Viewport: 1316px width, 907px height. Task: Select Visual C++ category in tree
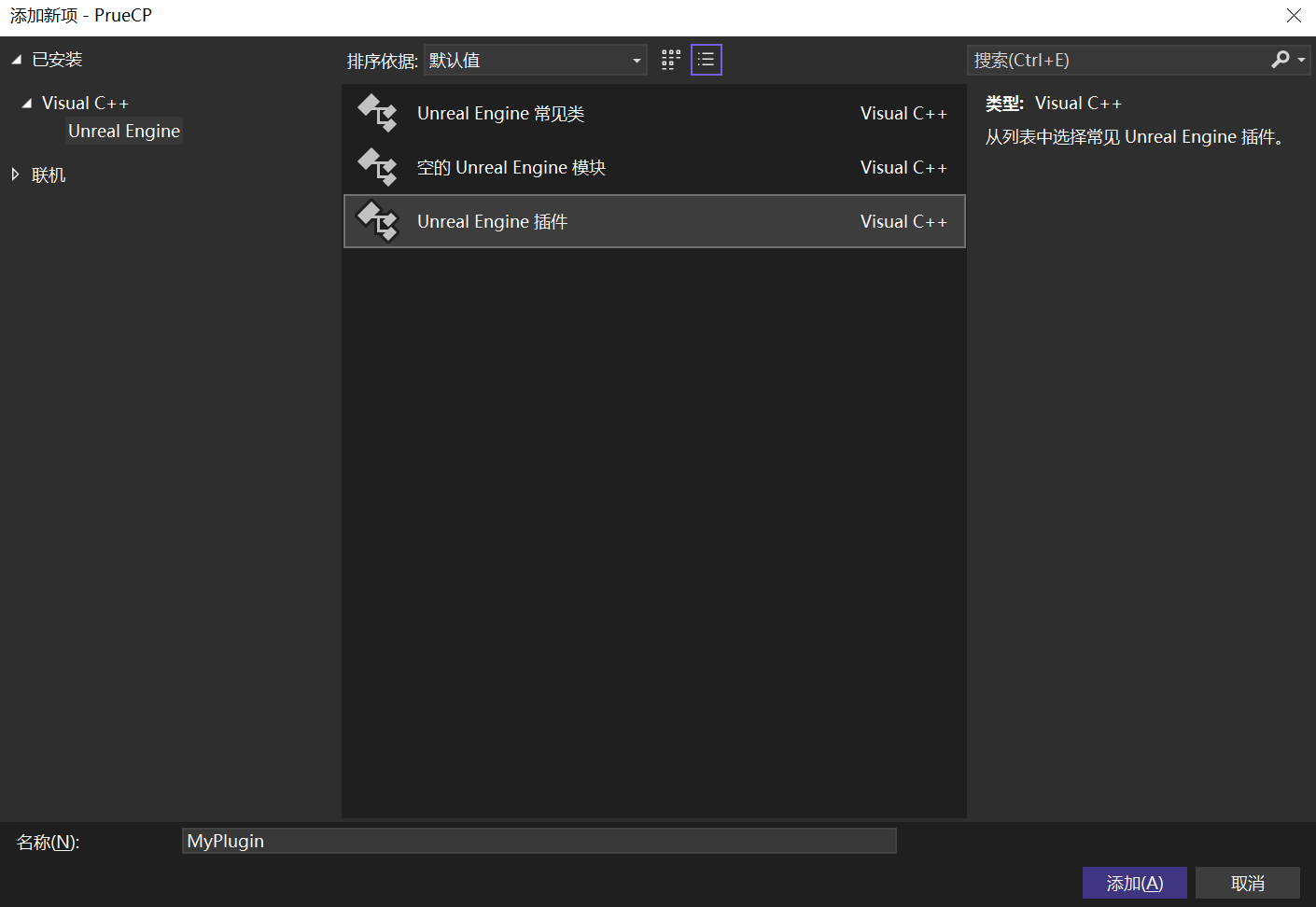85,103
